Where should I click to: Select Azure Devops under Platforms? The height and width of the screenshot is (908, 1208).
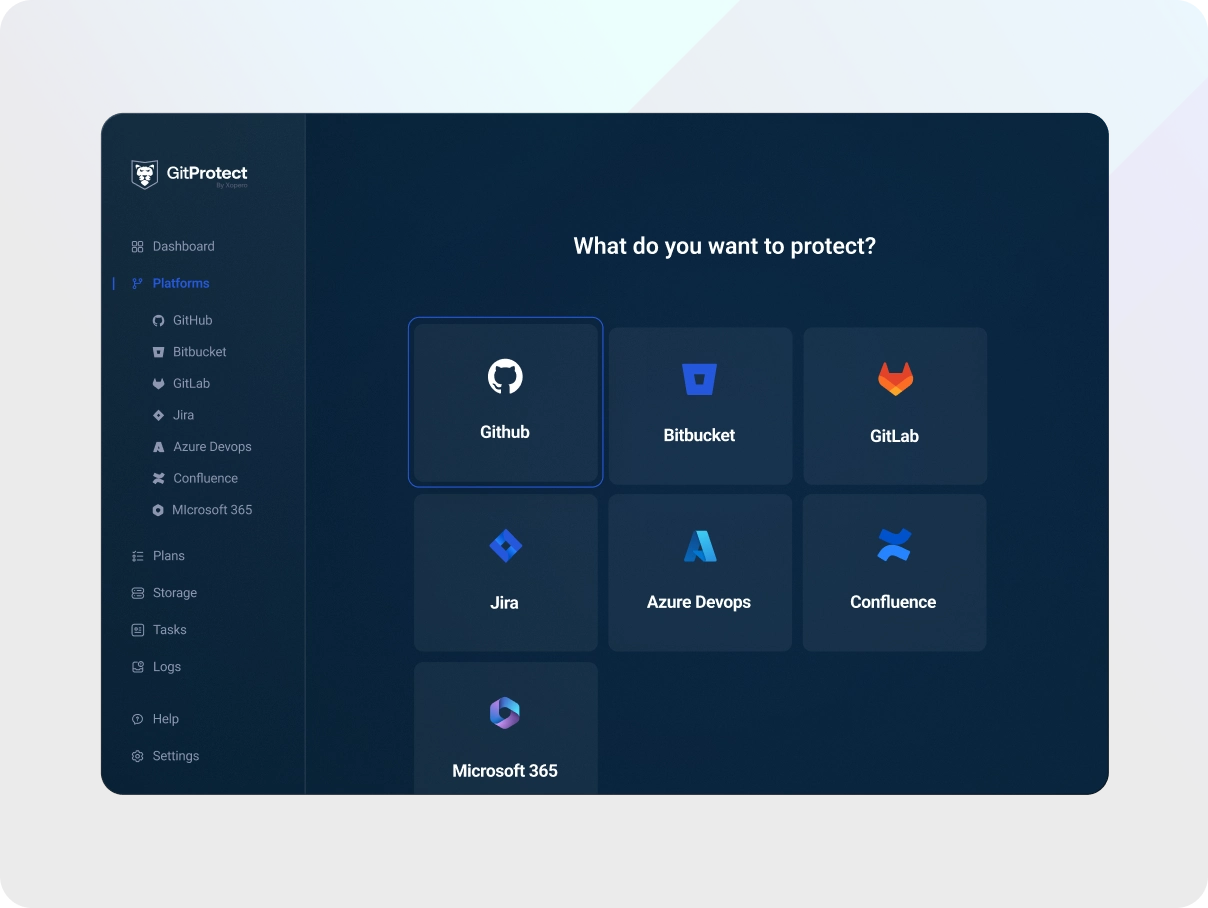(213, 447)
